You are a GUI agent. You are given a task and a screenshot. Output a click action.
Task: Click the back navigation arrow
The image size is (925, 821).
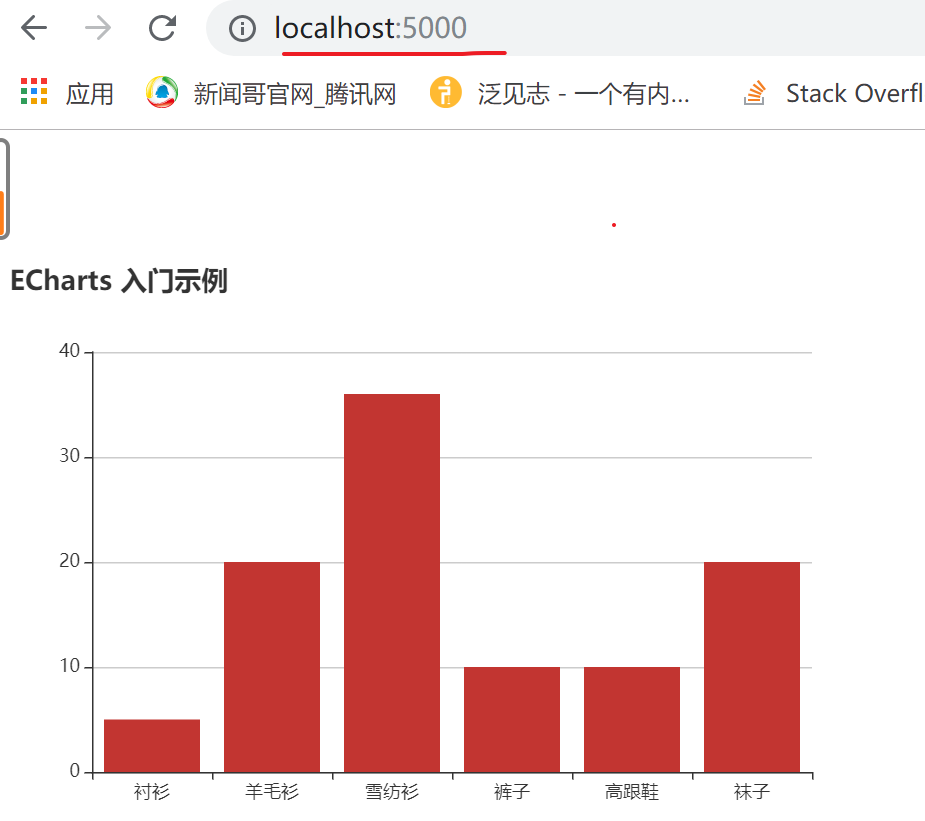tap(33, 28)
